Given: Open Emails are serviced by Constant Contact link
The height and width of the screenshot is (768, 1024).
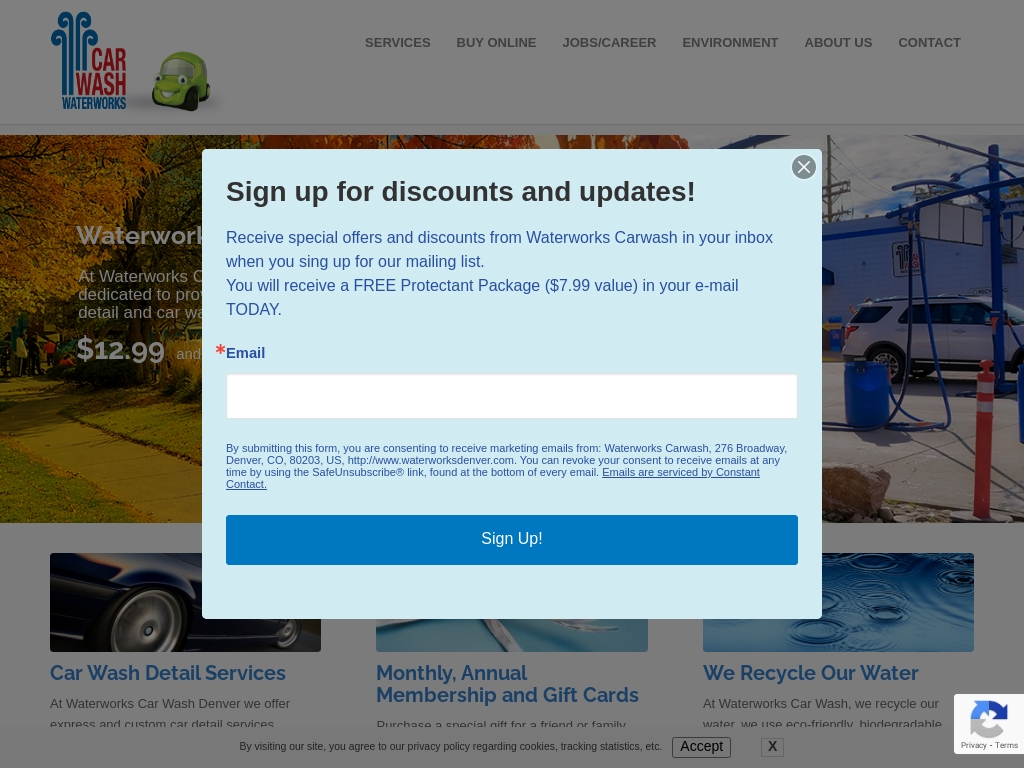Looking at the screenshot, I should pyautogui.click(x=493, y=478).
